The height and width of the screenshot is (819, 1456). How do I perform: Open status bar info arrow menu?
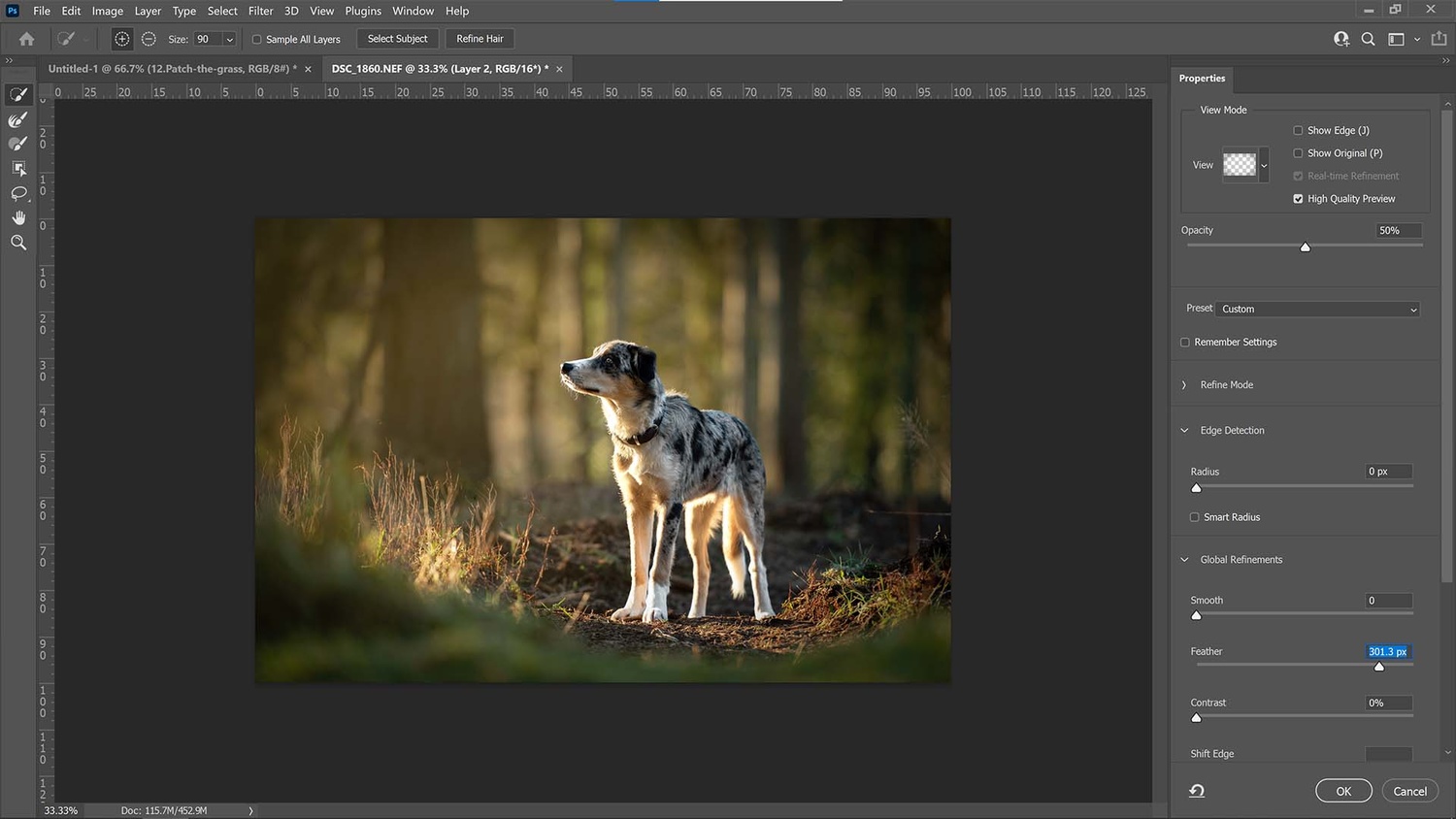coord(250,810)
